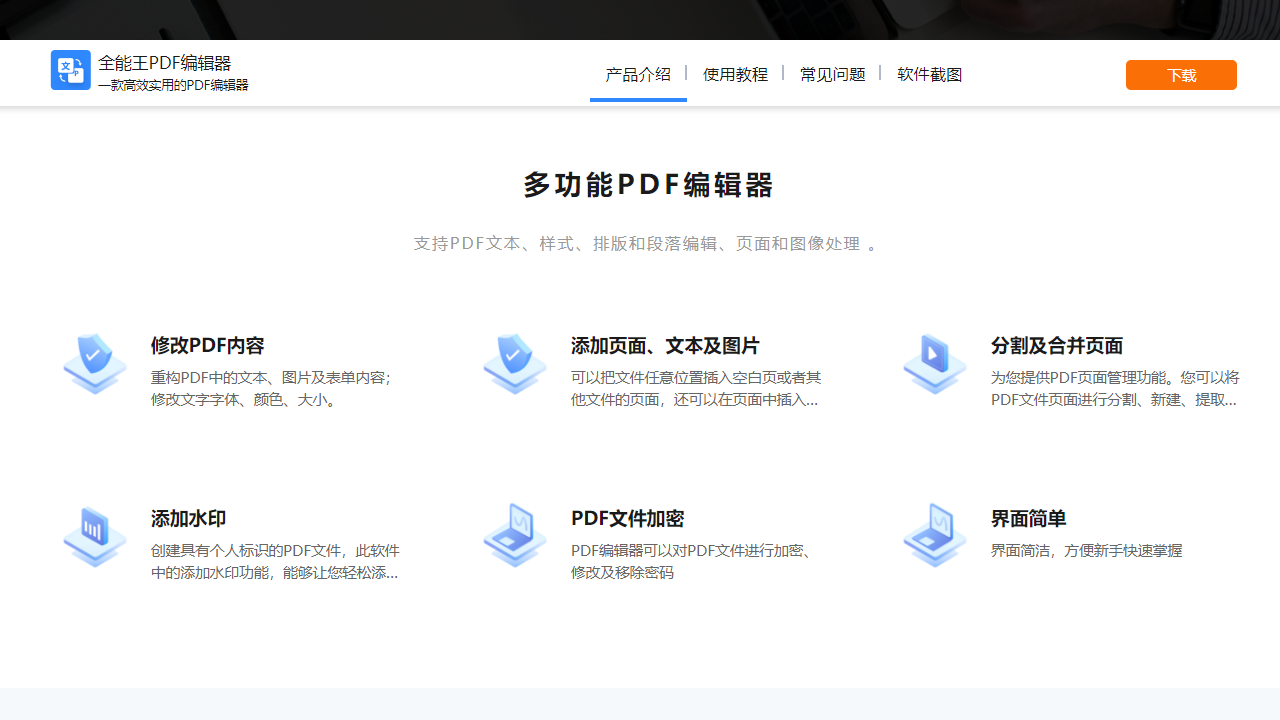
Task: Click the 界面简单 heading text
Action: click(x=1027, y=519)
